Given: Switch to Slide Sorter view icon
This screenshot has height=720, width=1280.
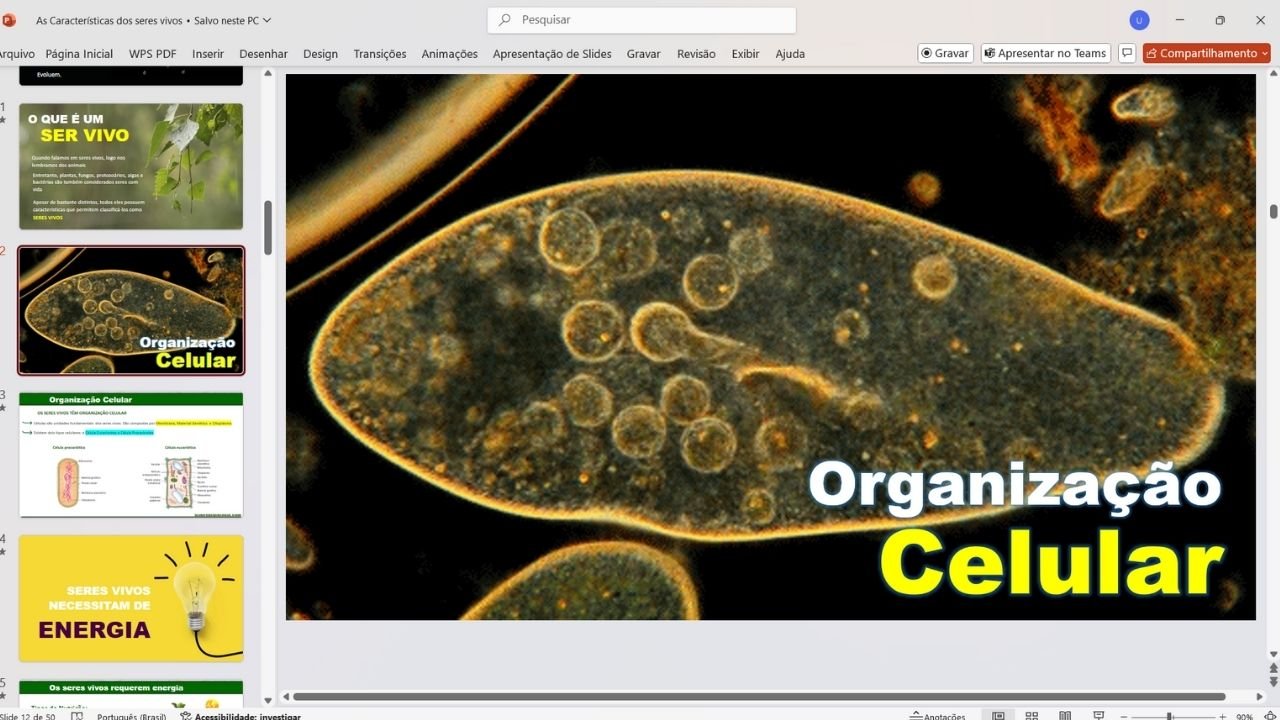Looking at the screenshot, I should click(1031, 716).
